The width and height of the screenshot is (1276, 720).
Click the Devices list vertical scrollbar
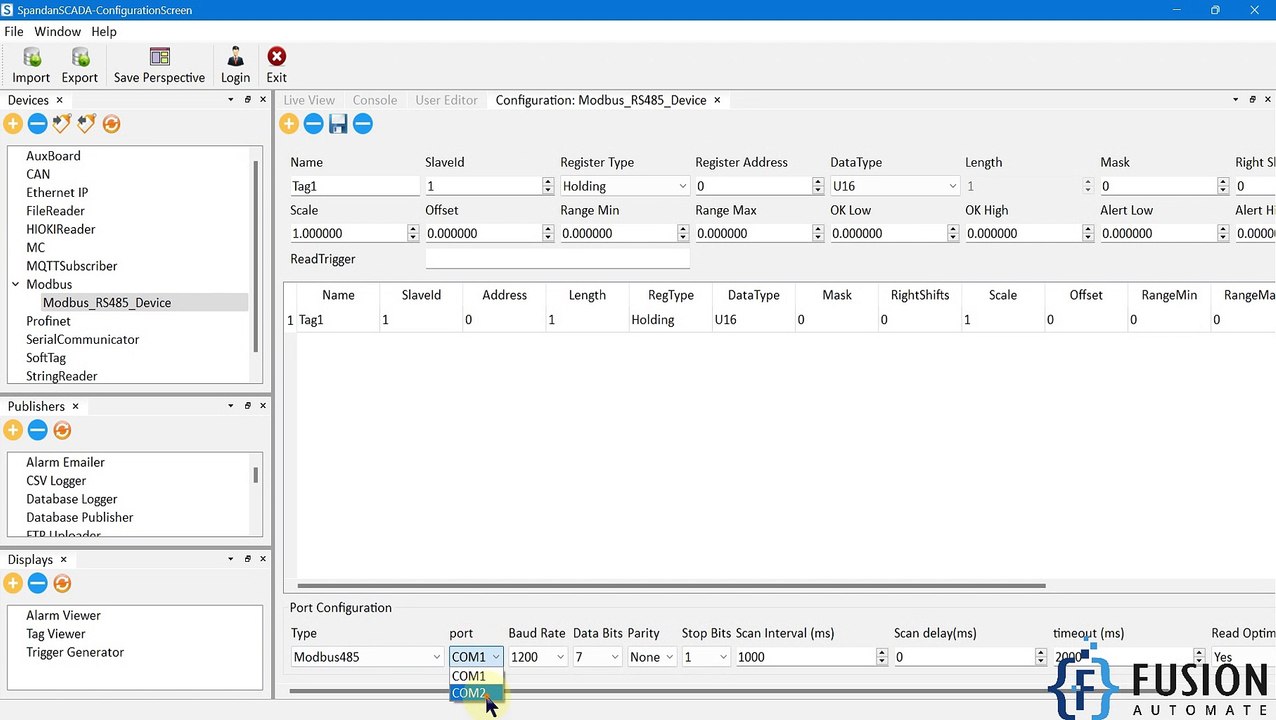coord(257,255)
